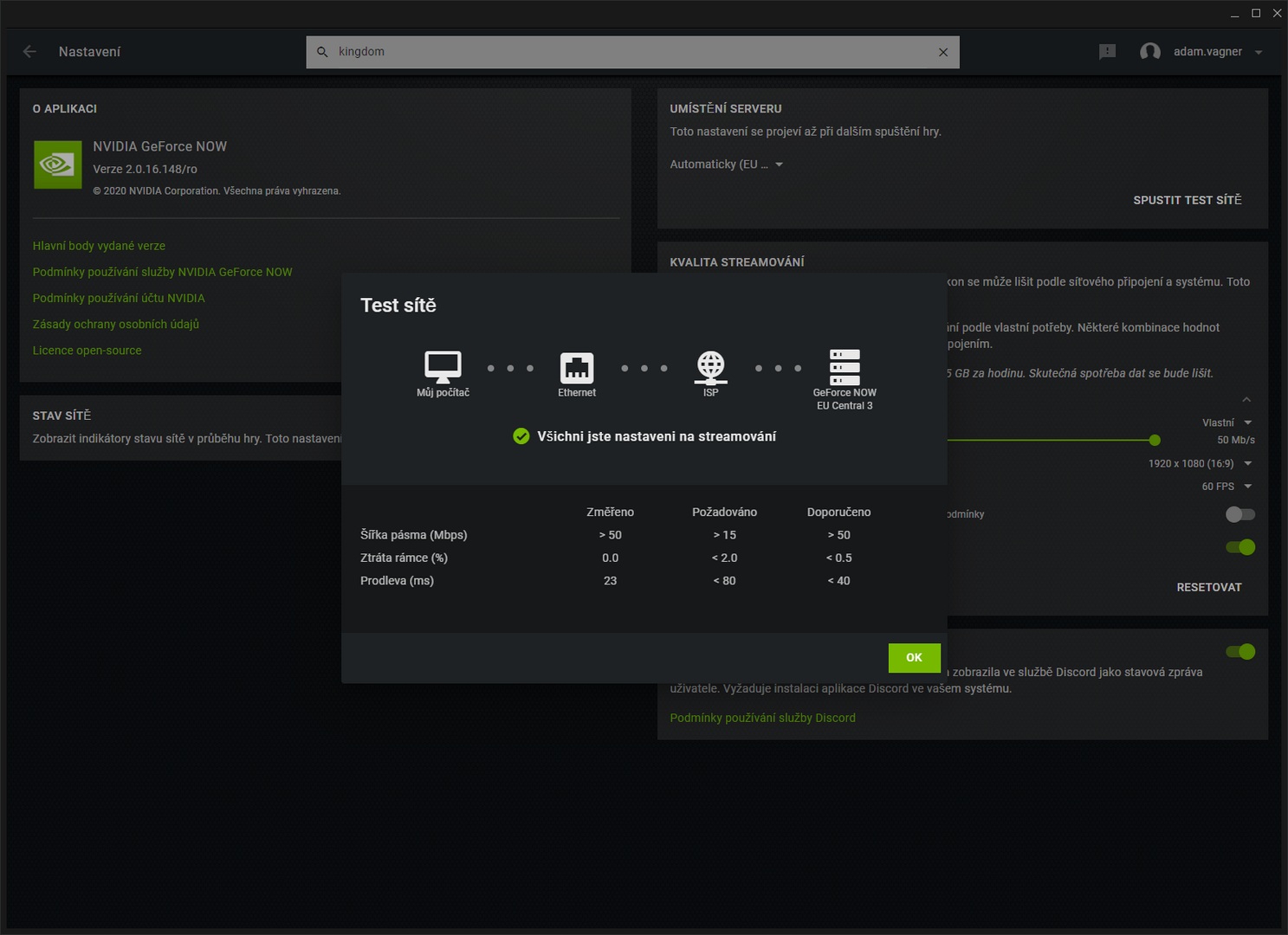Toggle the green switch above RESETOVAT

pos(1240,547)
